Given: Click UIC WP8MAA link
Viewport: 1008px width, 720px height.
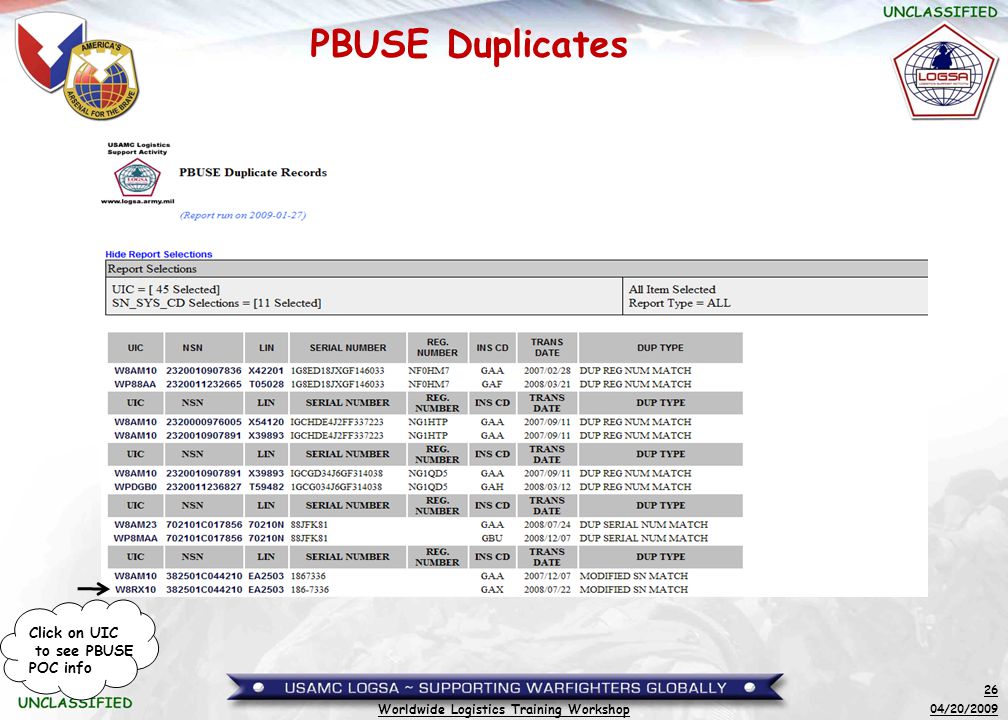Looking at the screenshot, I should coord(135,538).
